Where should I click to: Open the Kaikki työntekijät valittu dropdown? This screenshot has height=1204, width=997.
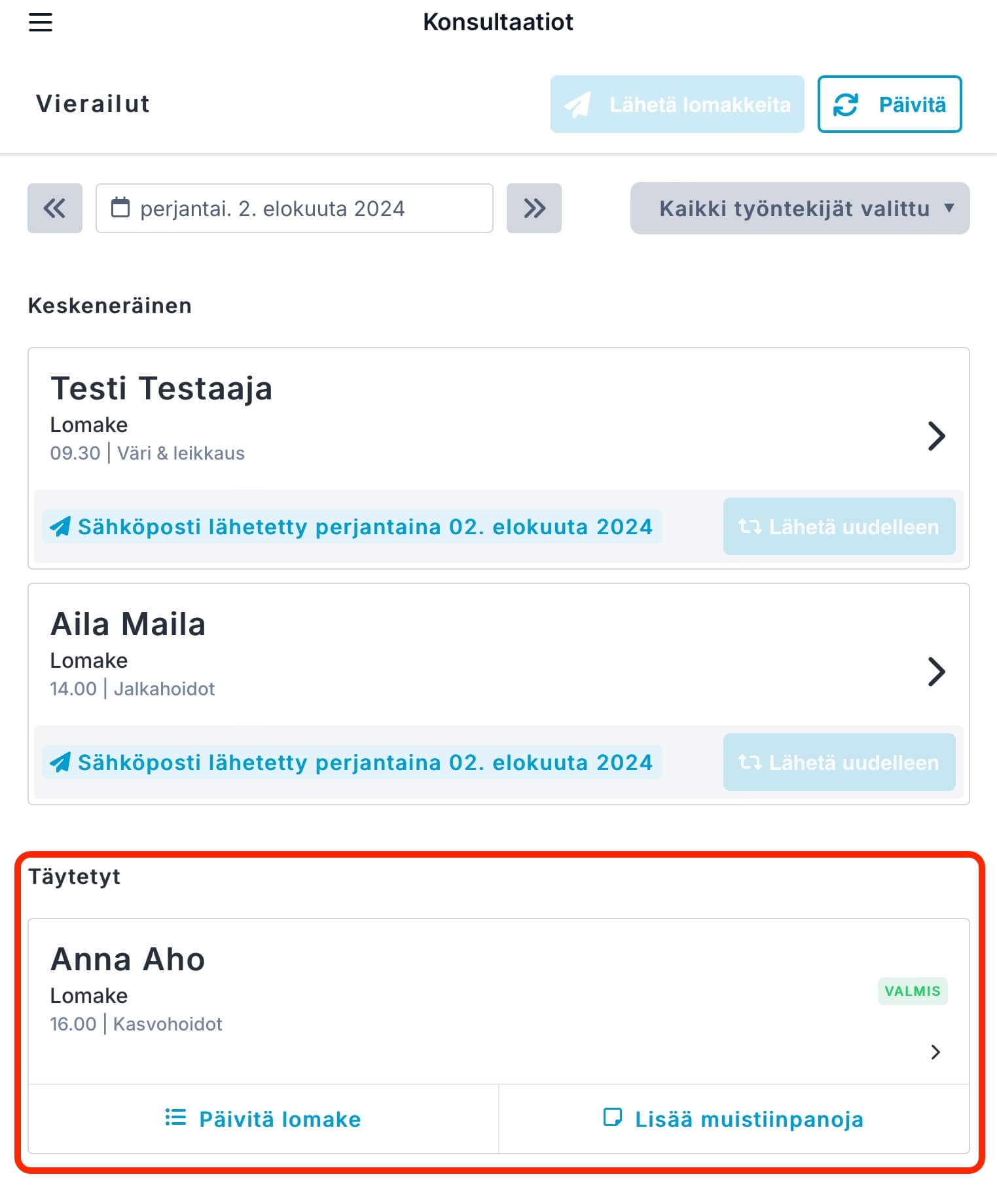(800, 208)
